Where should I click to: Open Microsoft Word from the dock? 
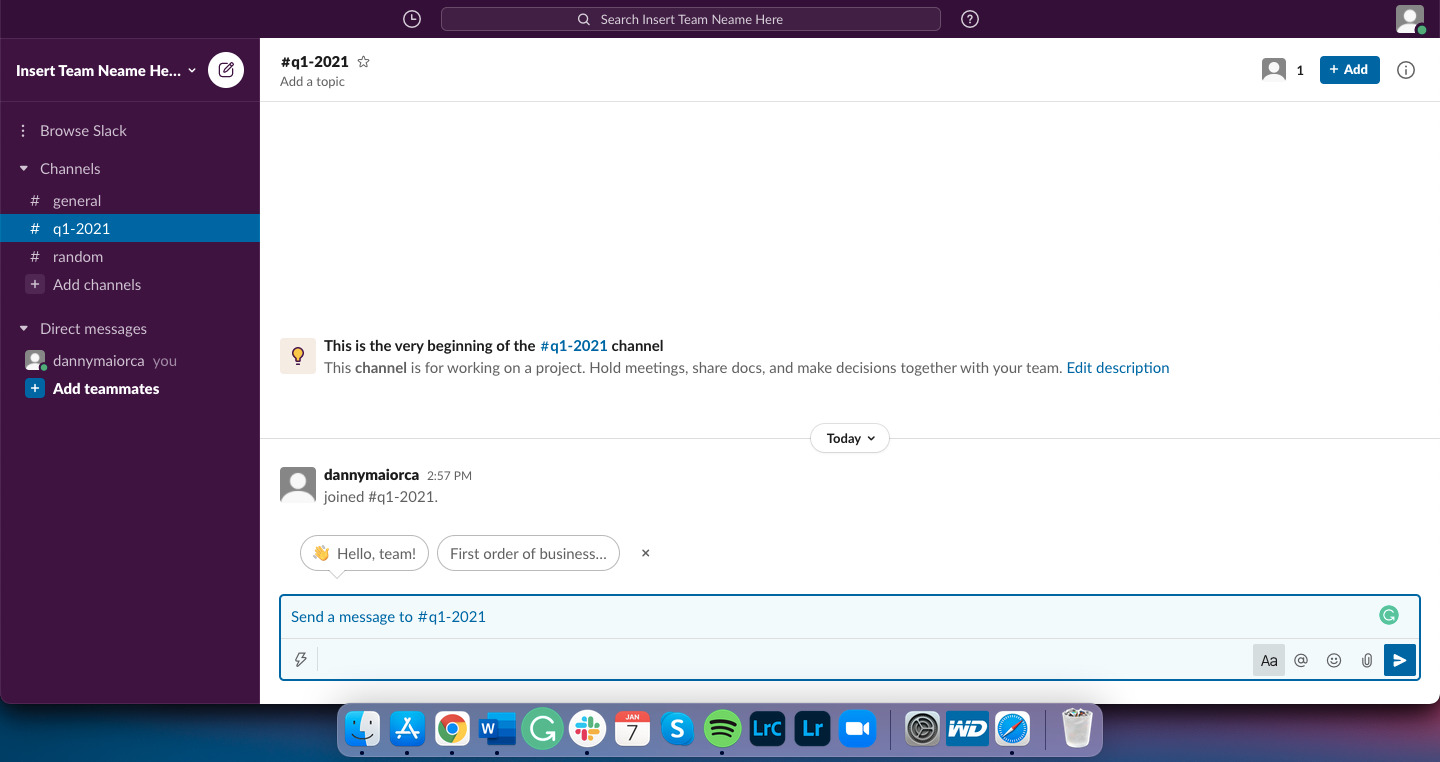497,729
